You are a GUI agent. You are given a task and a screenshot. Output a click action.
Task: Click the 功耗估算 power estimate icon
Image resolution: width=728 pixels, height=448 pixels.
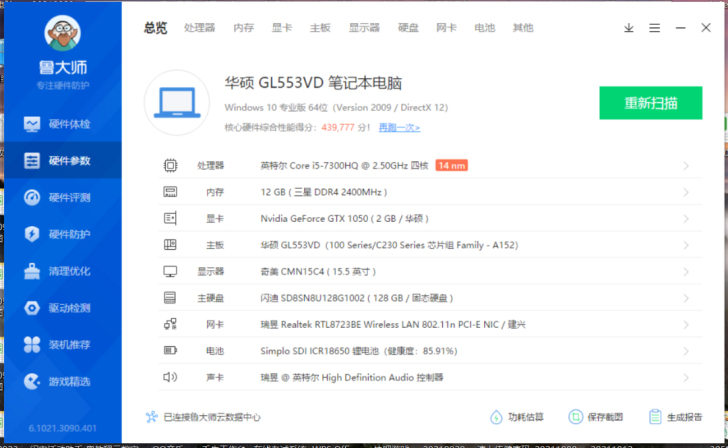coord(496,417)
